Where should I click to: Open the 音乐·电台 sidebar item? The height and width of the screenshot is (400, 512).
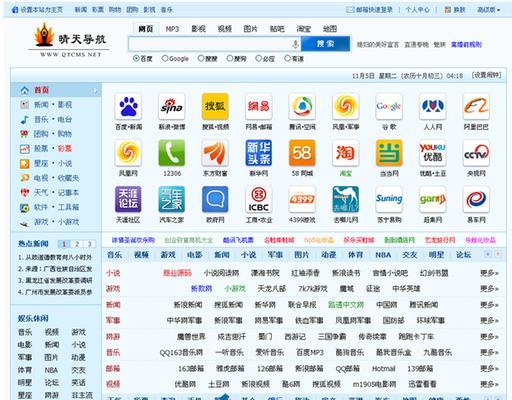(x=53, y=119)
